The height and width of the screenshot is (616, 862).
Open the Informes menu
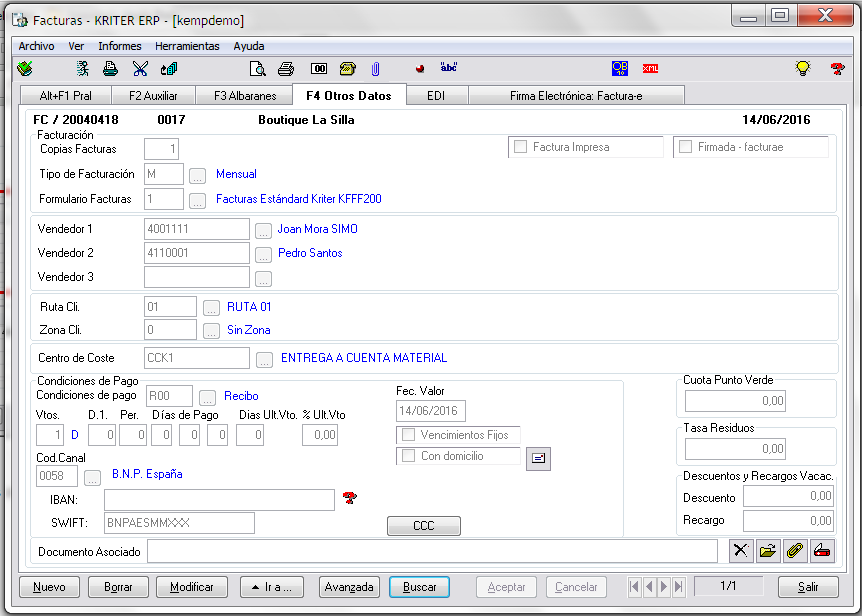click(x=120, y=46)
